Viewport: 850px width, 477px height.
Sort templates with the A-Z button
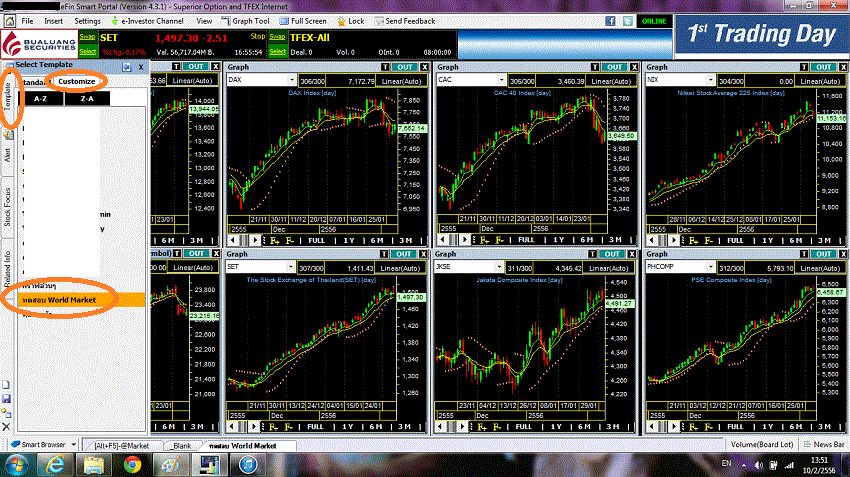click(x=41, y=99)
